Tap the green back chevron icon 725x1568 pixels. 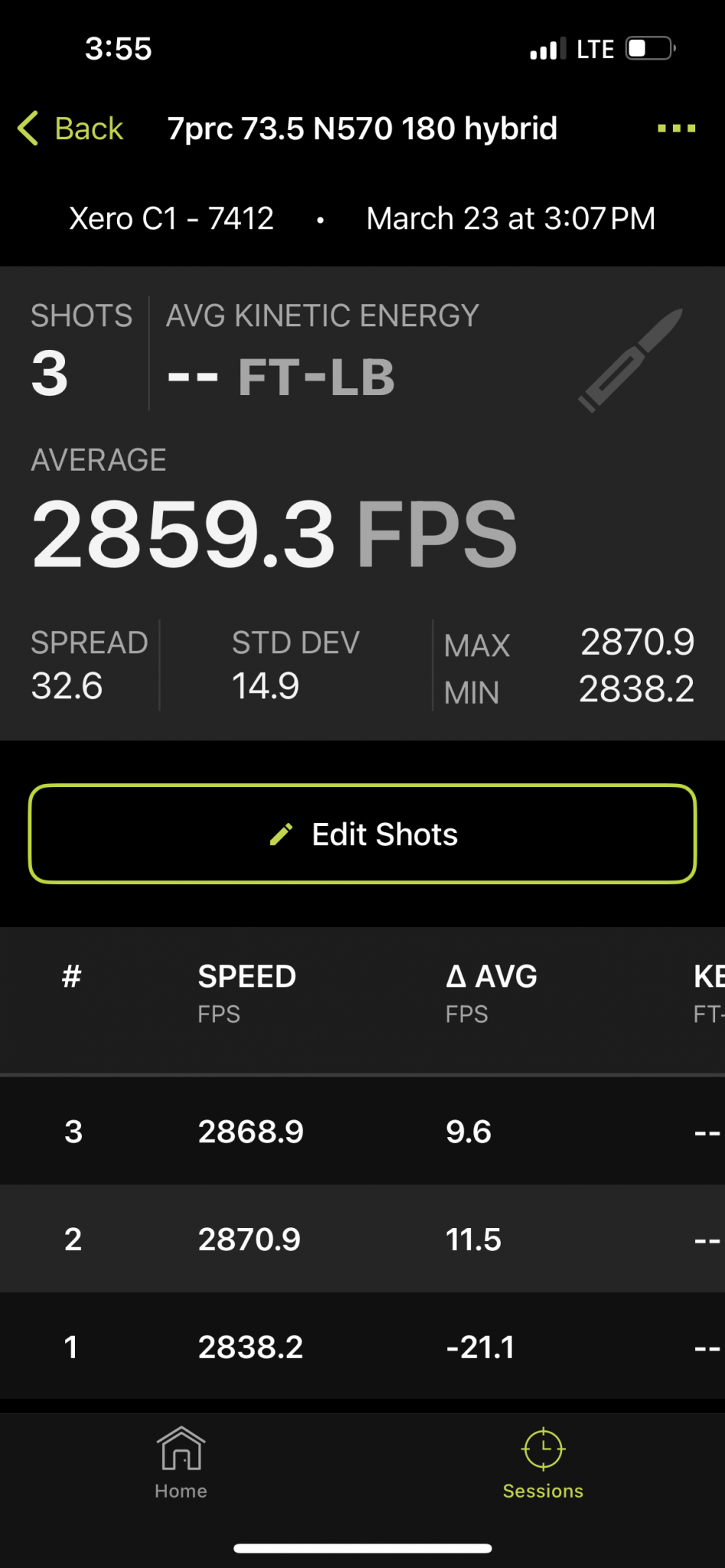click(x=28, y=129)
